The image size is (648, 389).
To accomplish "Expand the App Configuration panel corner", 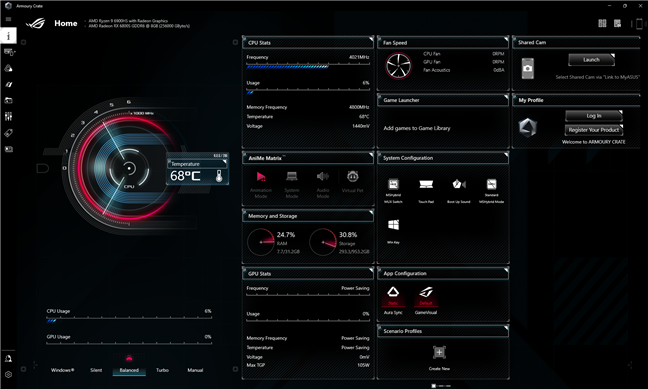I will coord(506,270).
